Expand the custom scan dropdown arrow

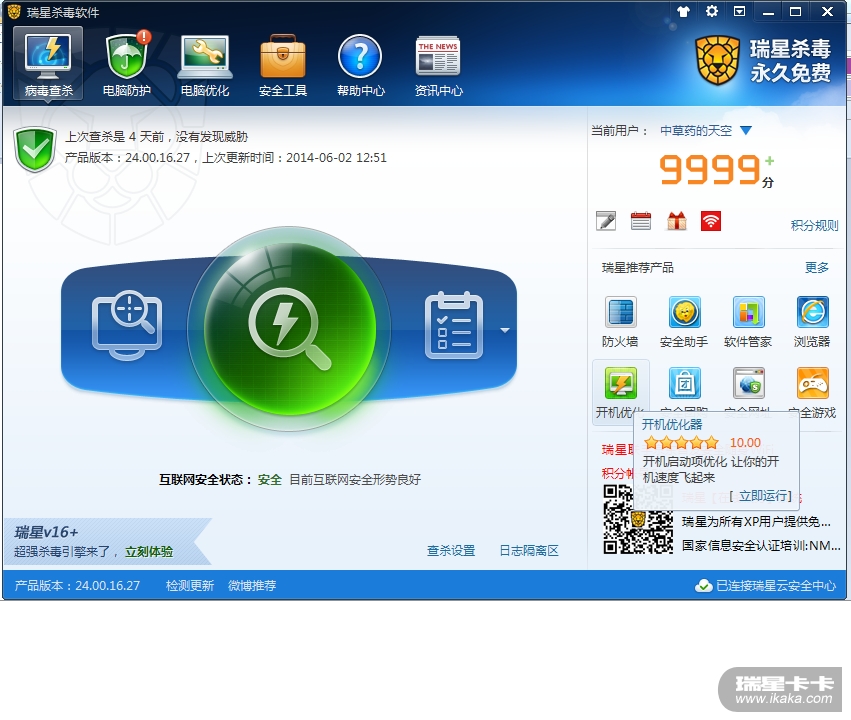(505, 330)
